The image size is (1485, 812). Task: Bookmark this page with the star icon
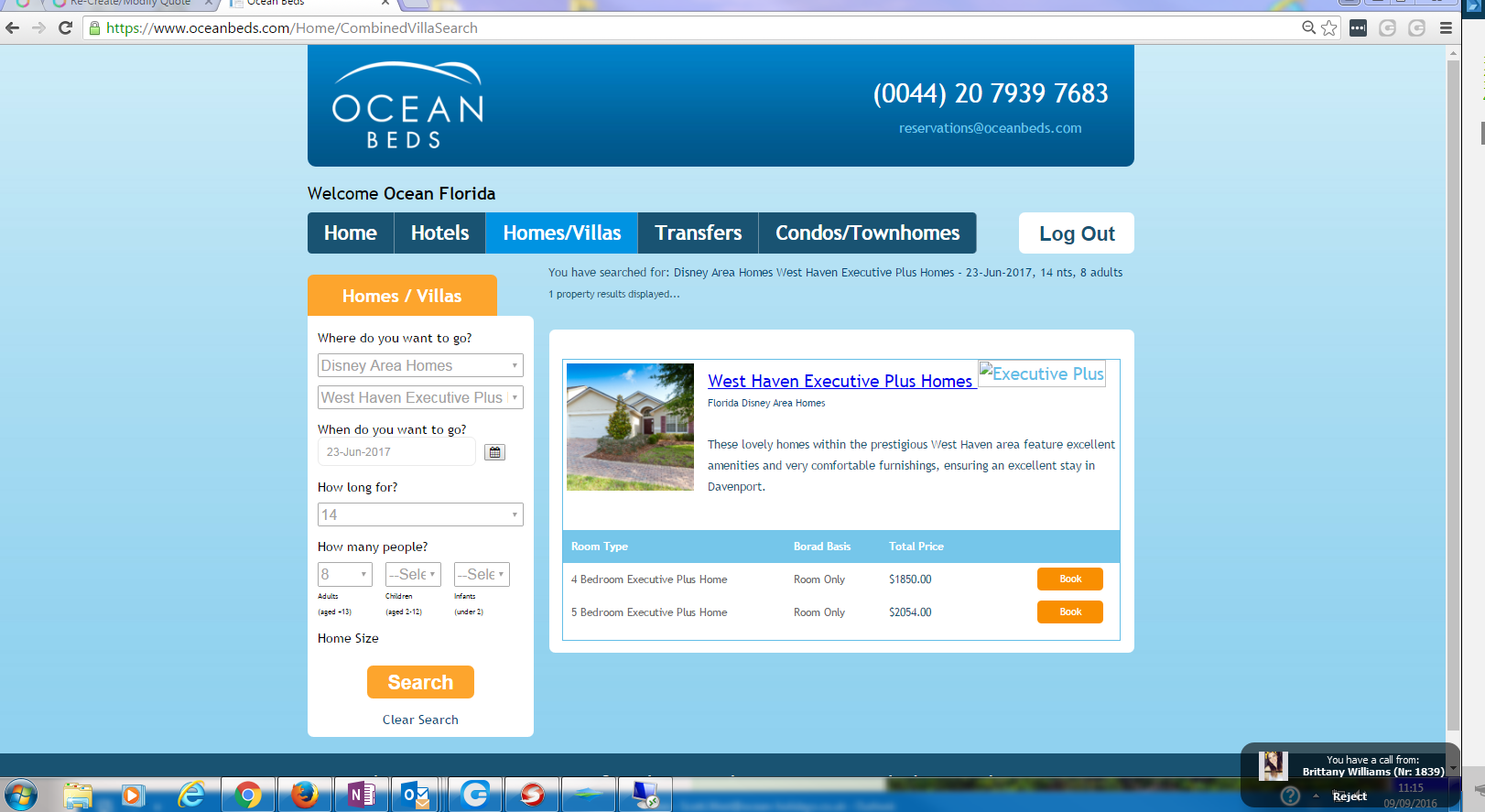[x=1329, y=27]
